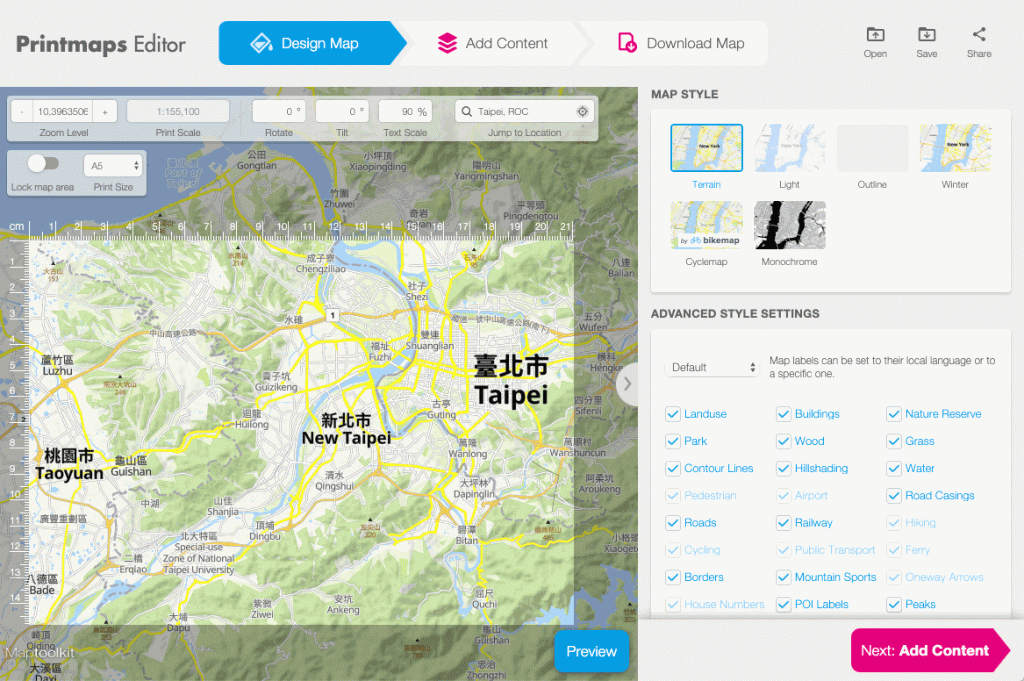Screen dimensions: 1024x681
Task: Click the geolocate crosshair in Jump to Location
Action: pos(584,111)
